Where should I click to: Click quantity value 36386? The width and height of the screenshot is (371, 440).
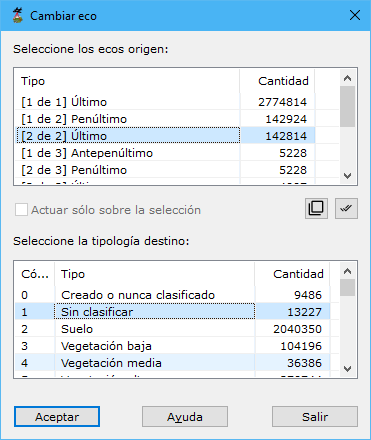pos(305,363)
